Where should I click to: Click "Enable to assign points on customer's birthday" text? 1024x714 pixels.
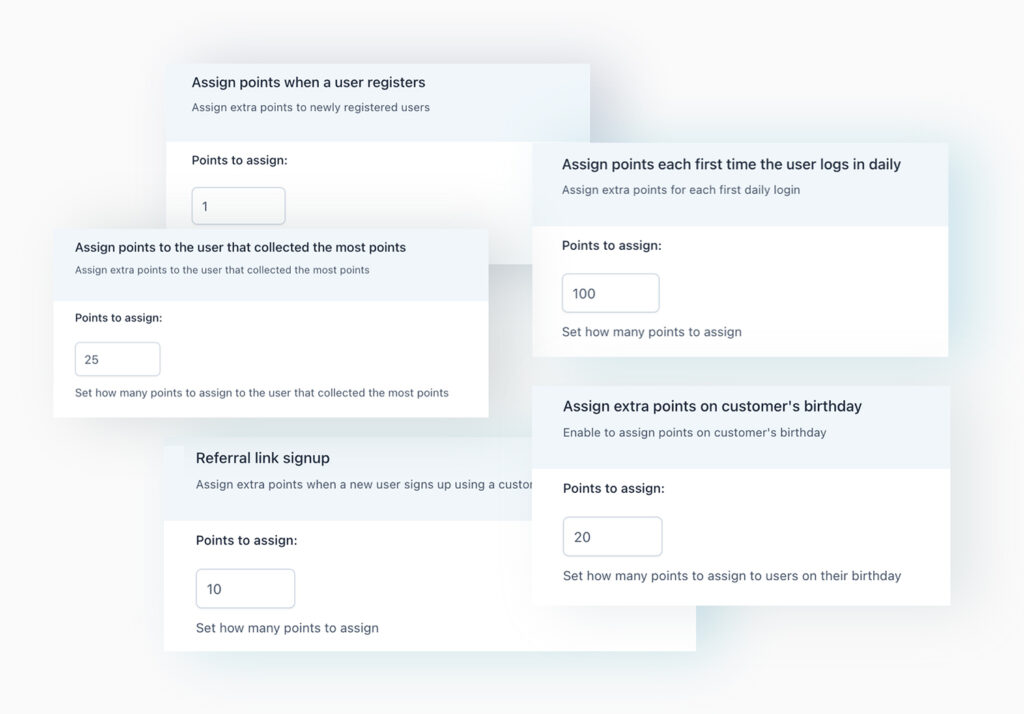[694, 432]
